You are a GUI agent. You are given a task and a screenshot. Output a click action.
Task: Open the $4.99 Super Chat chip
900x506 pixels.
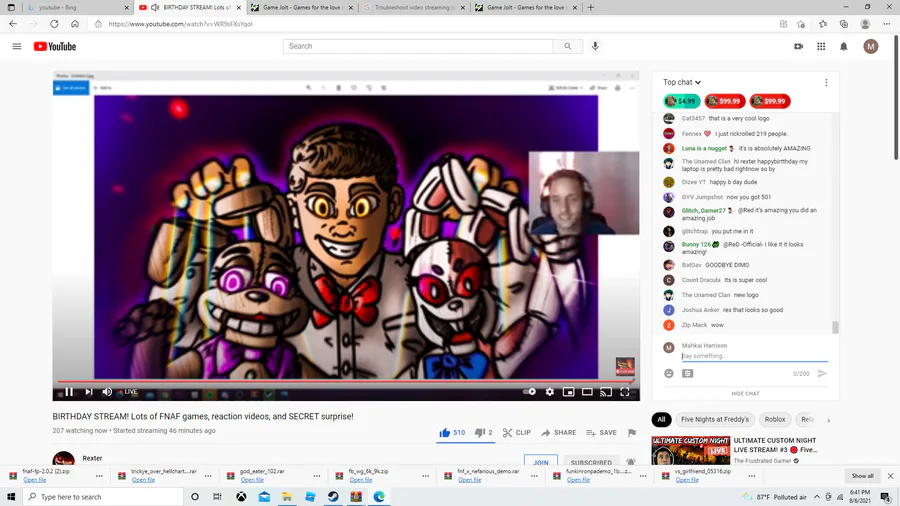click(x=682, y=101)
